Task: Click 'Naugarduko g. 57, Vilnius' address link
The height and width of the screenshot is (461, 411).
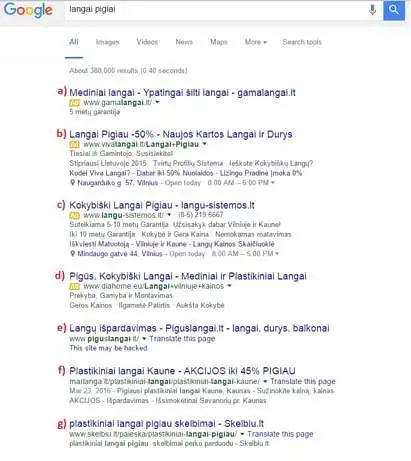Action: (118, 183)
